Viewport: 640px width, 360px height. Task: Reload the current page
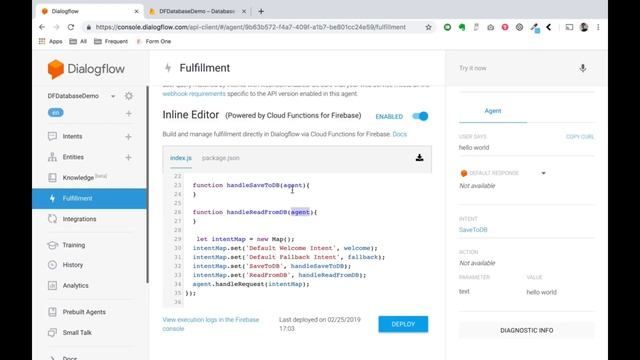tap(71, 27)
